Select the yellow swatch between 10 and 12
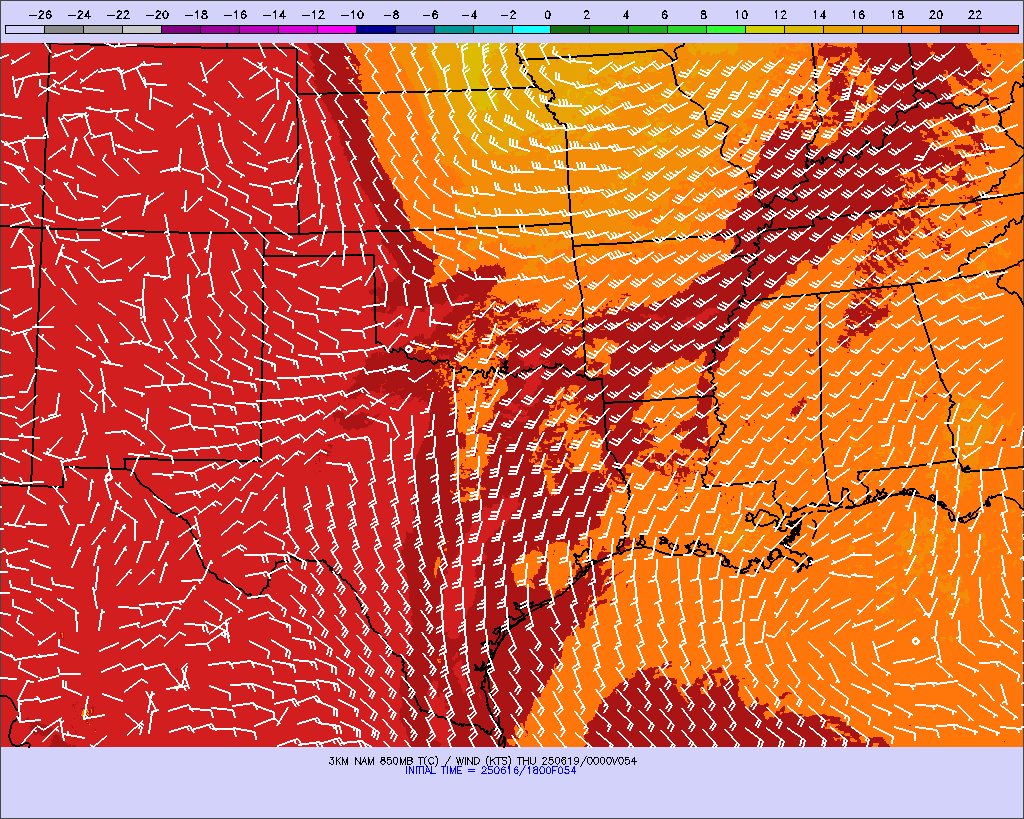1024x819 pixels. (765, 29)
